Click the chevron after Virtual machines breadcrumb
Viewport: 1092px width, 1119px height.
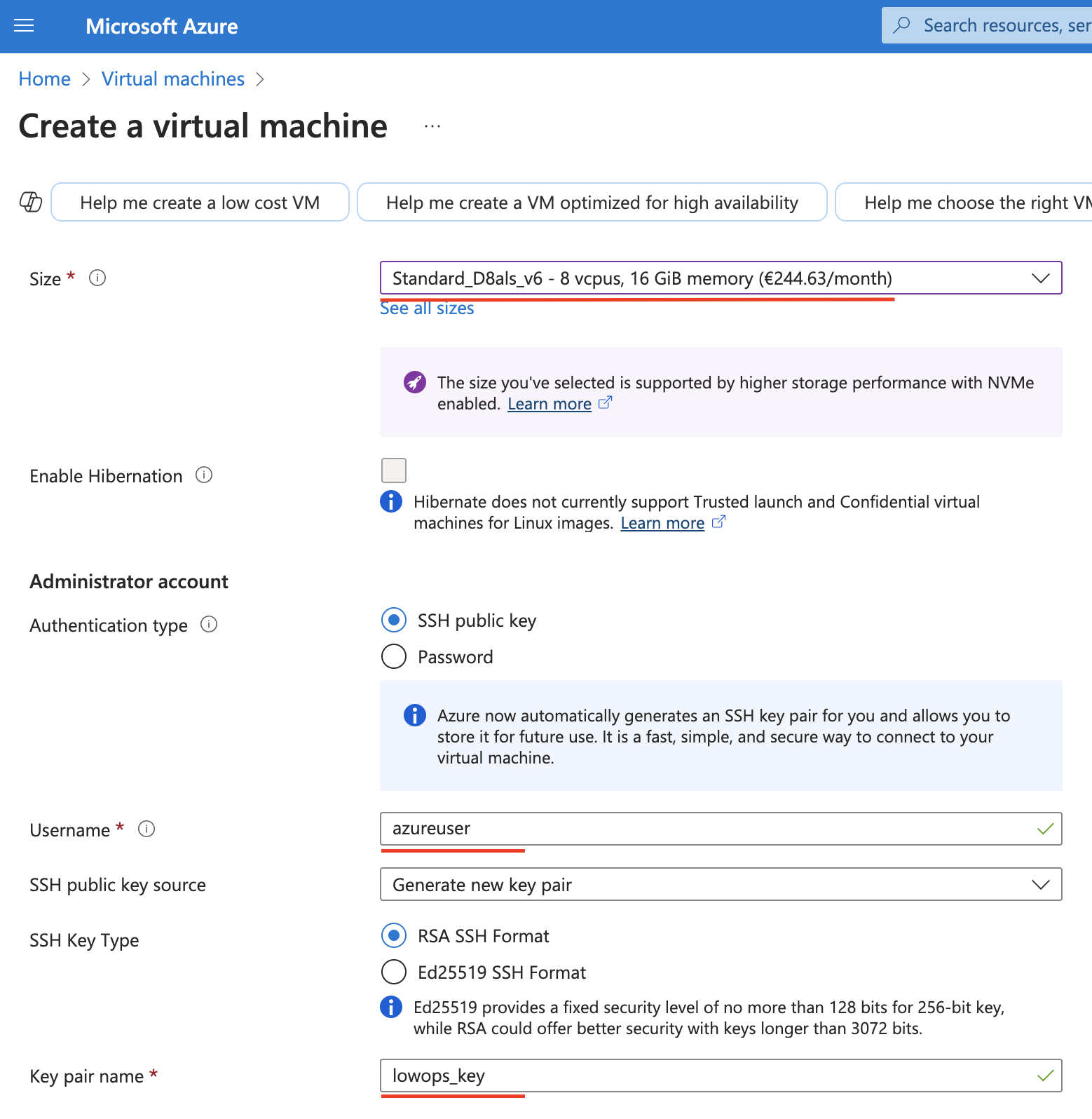(260, 79)
